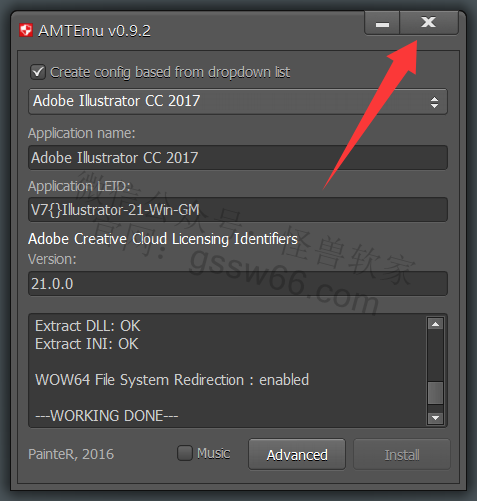Click the log scrollbar thumb
Viewport: 477px width, 501px height.
coord(435,393)
